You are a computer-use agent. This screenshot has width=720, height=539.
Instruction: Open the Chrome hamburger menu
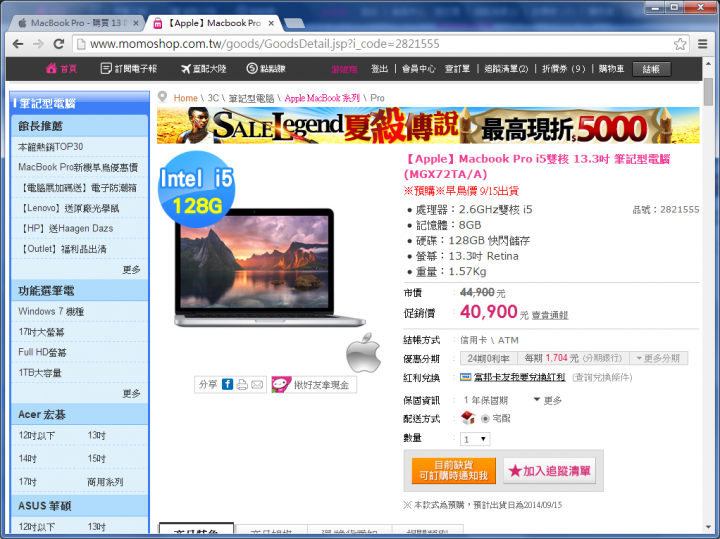[x=703, y=44]
